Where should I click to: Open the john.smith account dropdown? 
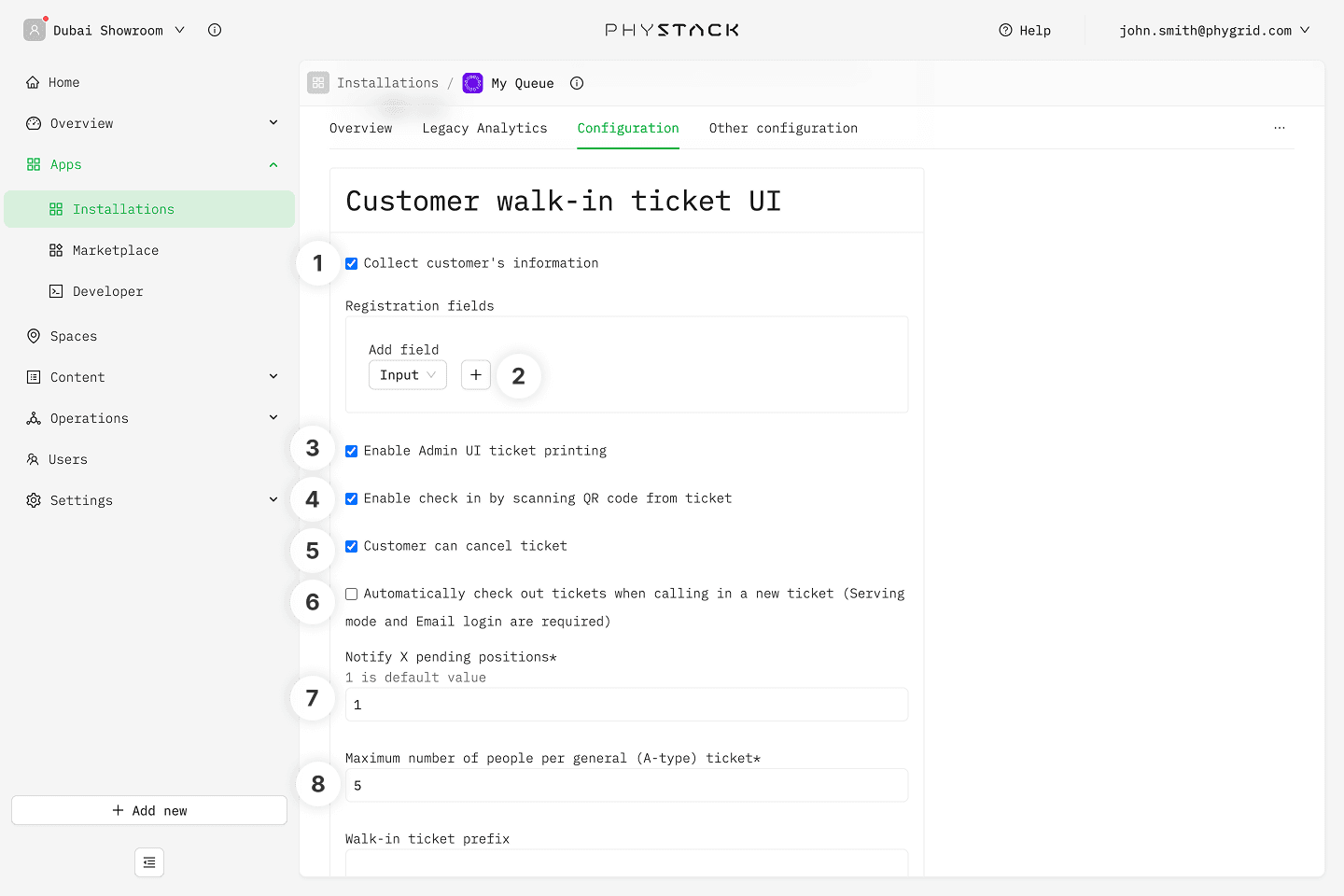(1214, 30)
